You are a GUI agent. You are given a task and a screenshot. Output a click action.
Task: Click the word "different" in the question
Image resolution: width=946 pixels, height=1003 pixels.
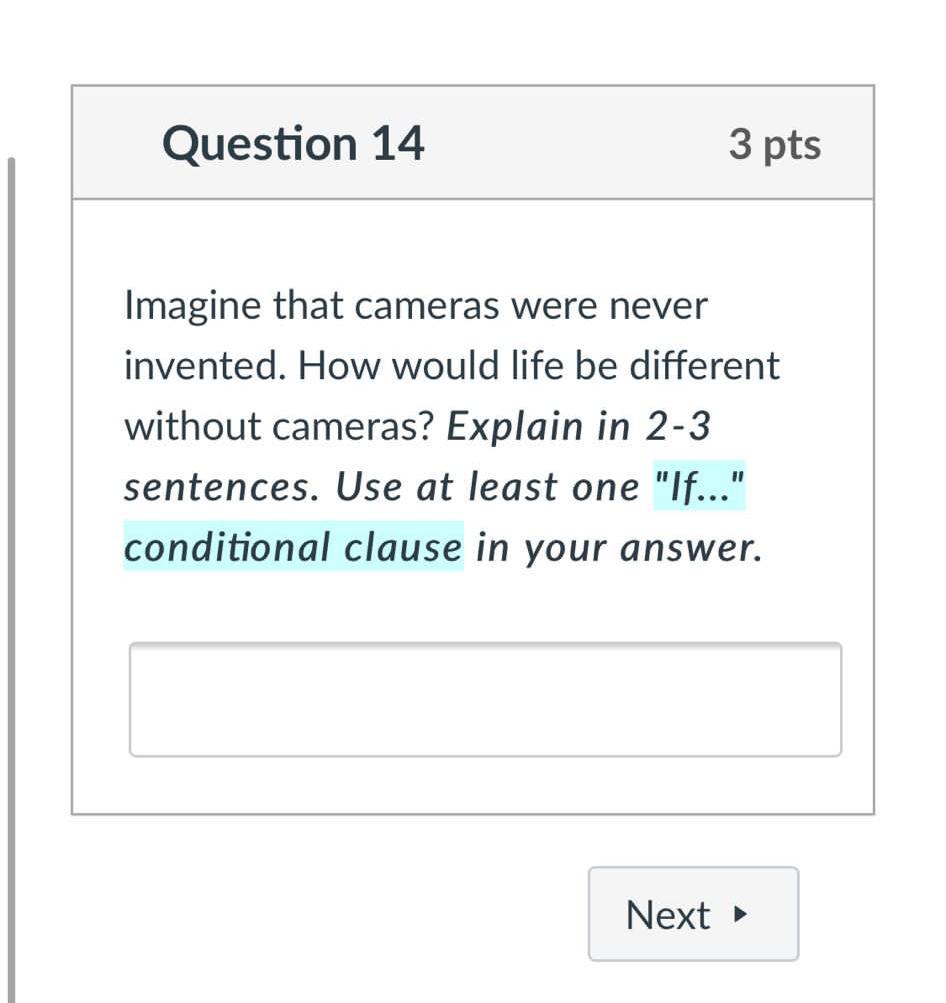703,366
